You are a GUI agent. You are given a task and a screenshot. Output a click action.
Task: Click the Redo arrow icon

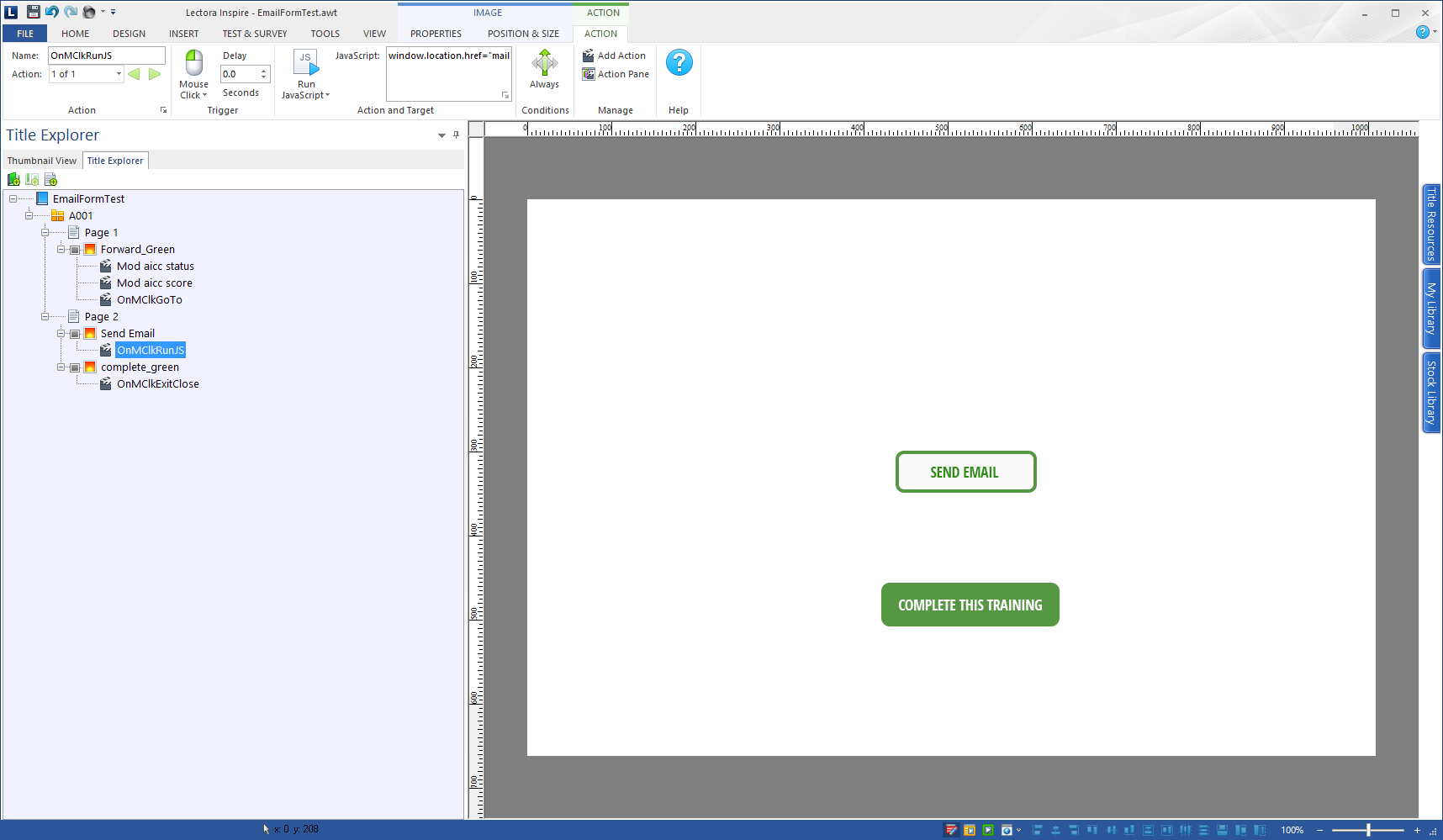(x=71, y=12)
